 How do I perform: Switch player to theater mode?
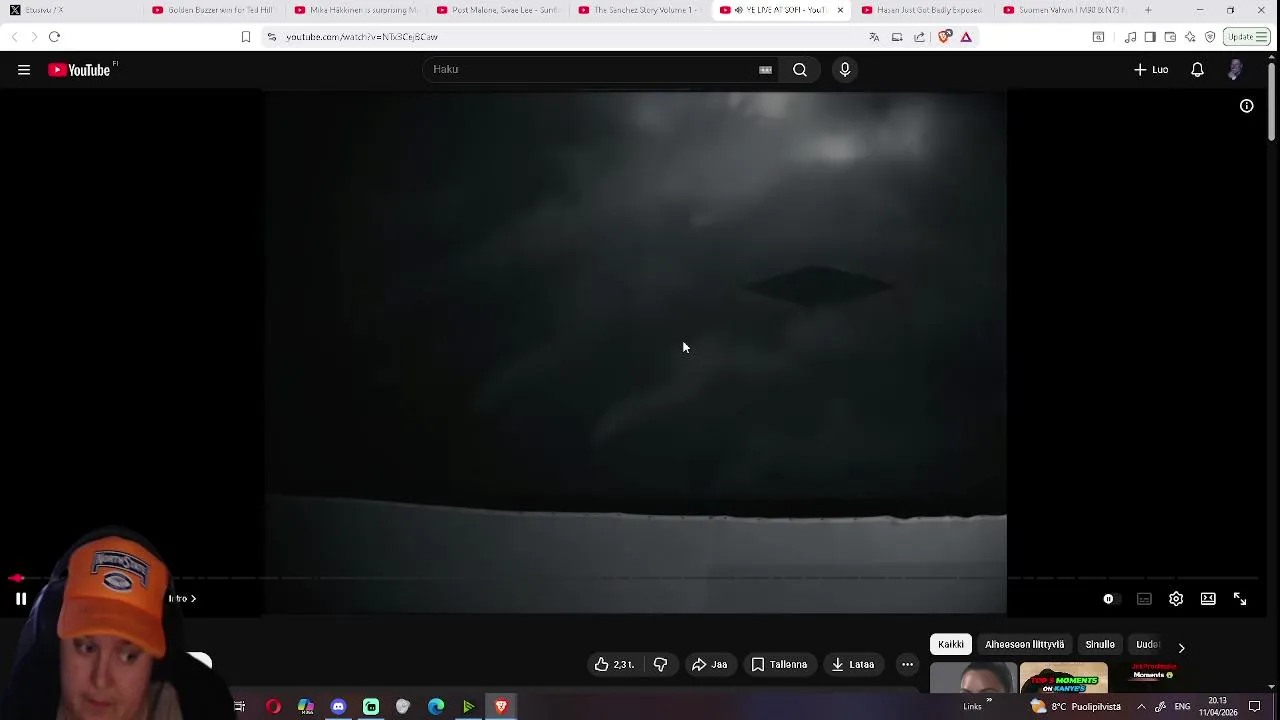pos(1208,599)
